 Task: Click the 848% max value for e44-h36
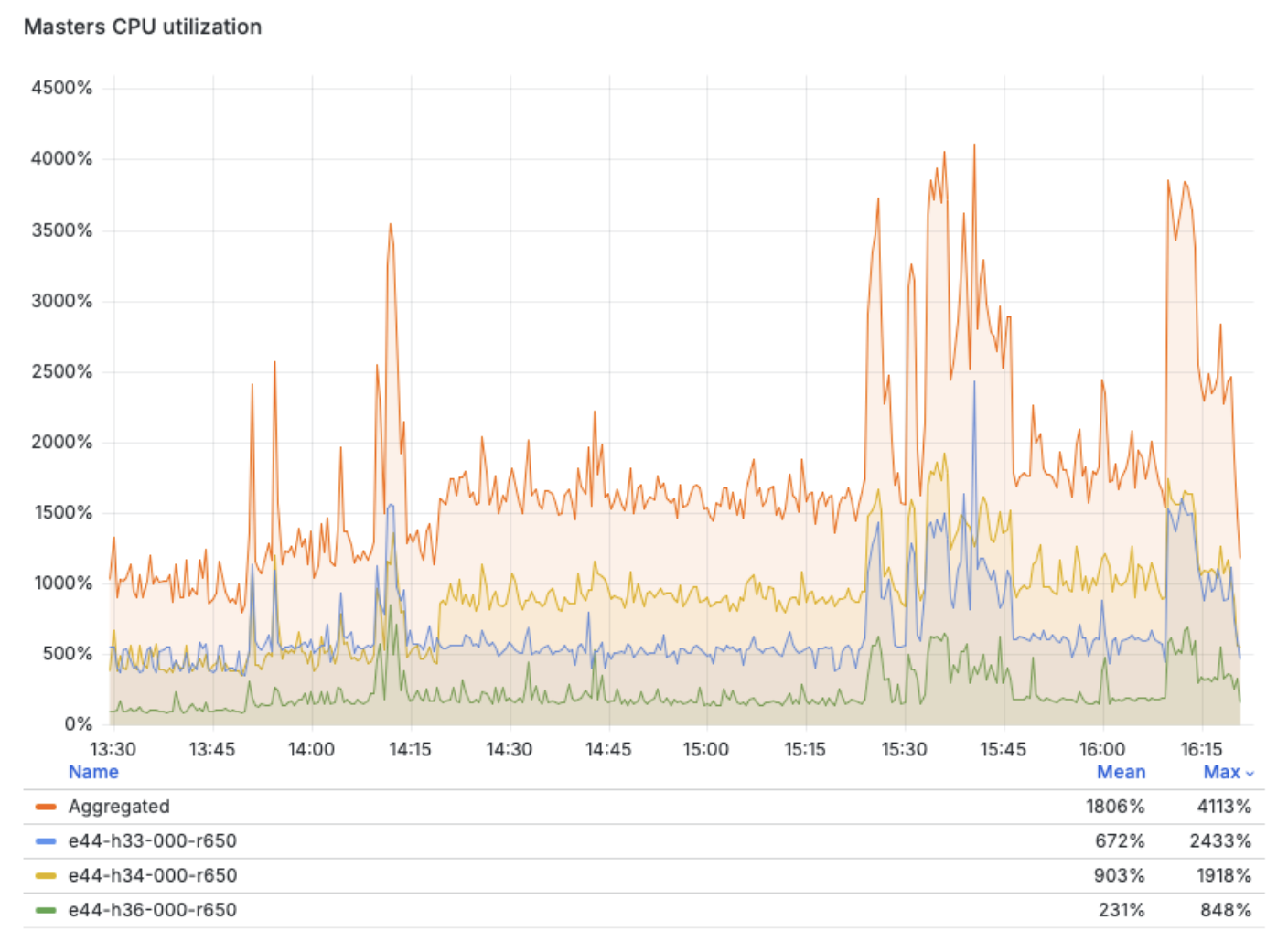[x=1225, y=911]
